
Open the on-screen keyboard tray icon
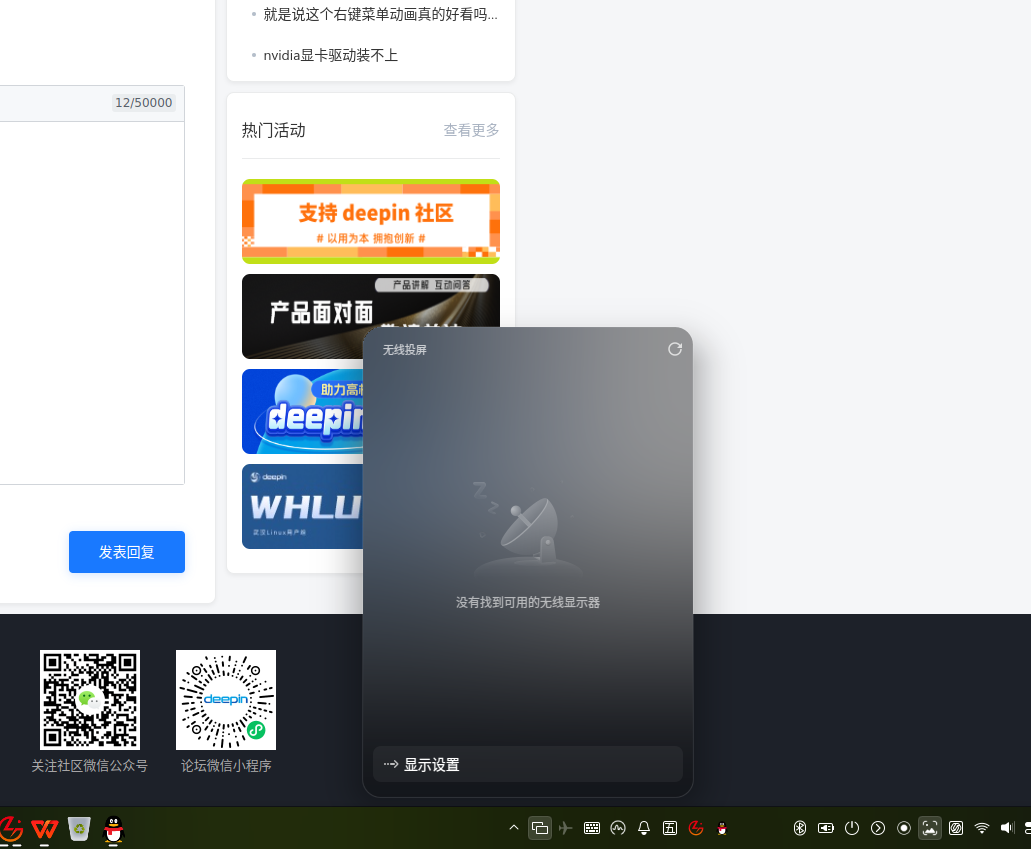(x=592, y=828)
